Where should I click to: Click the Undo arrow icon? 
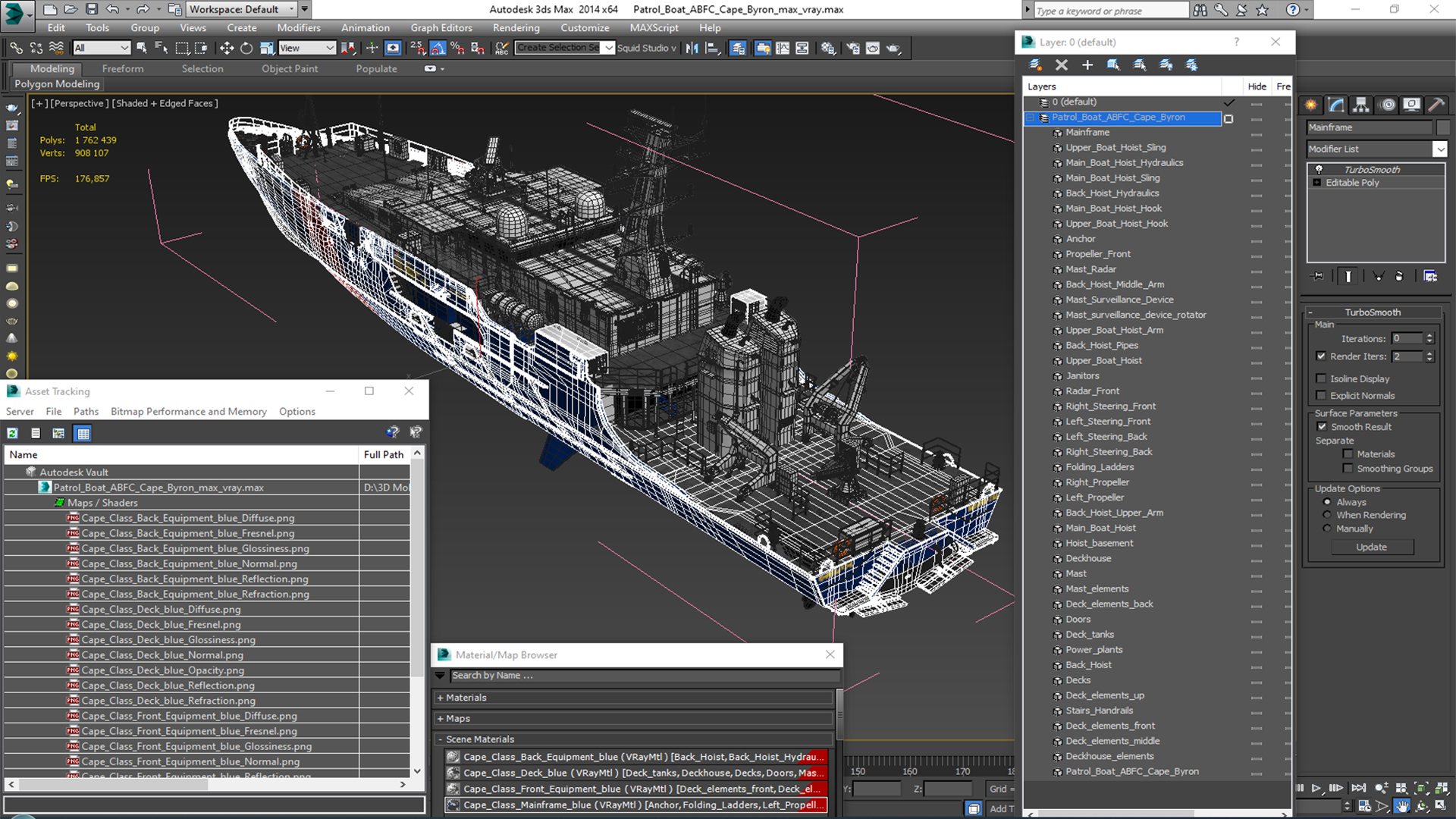(x=112, y=9)
